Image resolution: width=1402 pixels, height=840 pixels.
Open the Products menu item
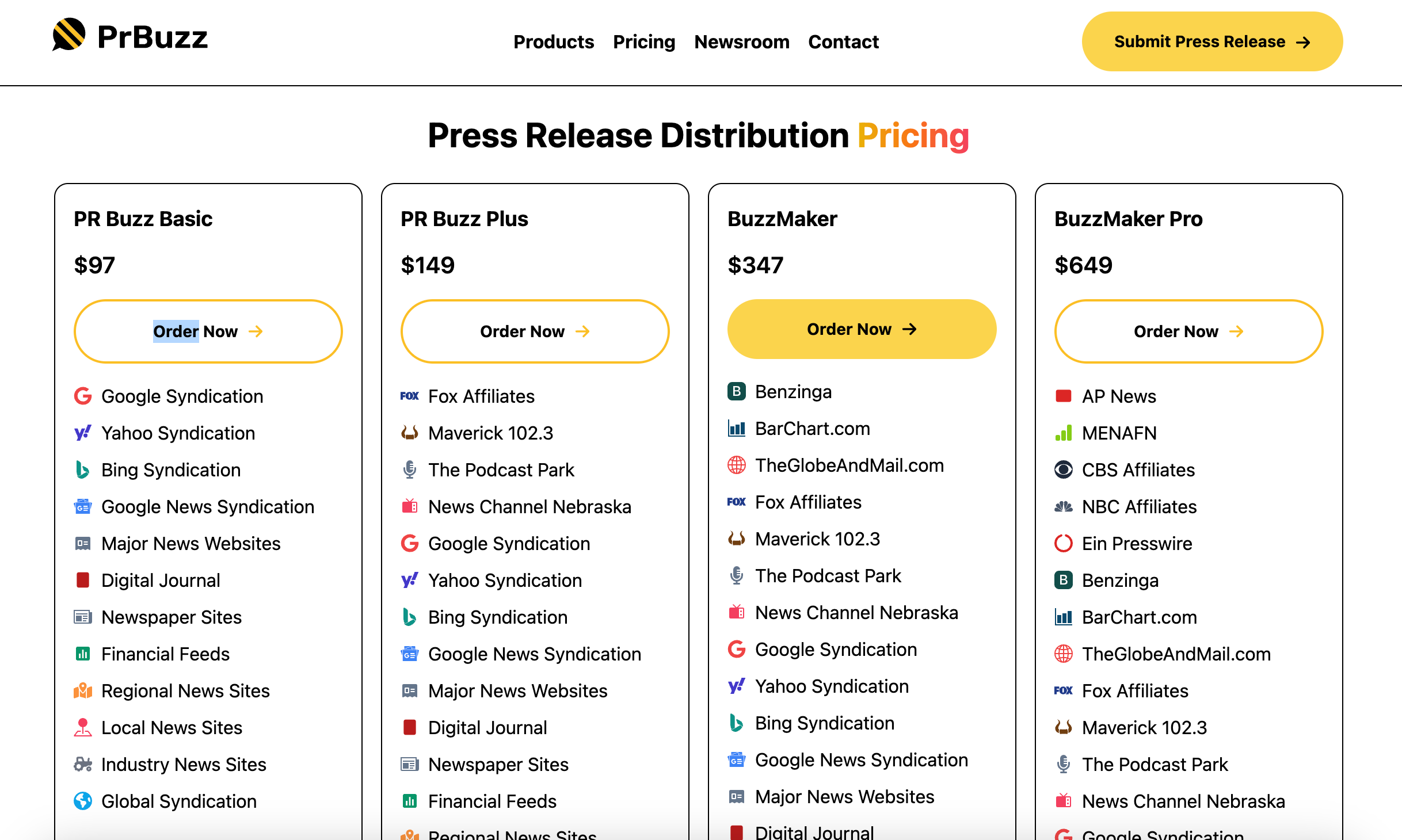click(553, 41)
